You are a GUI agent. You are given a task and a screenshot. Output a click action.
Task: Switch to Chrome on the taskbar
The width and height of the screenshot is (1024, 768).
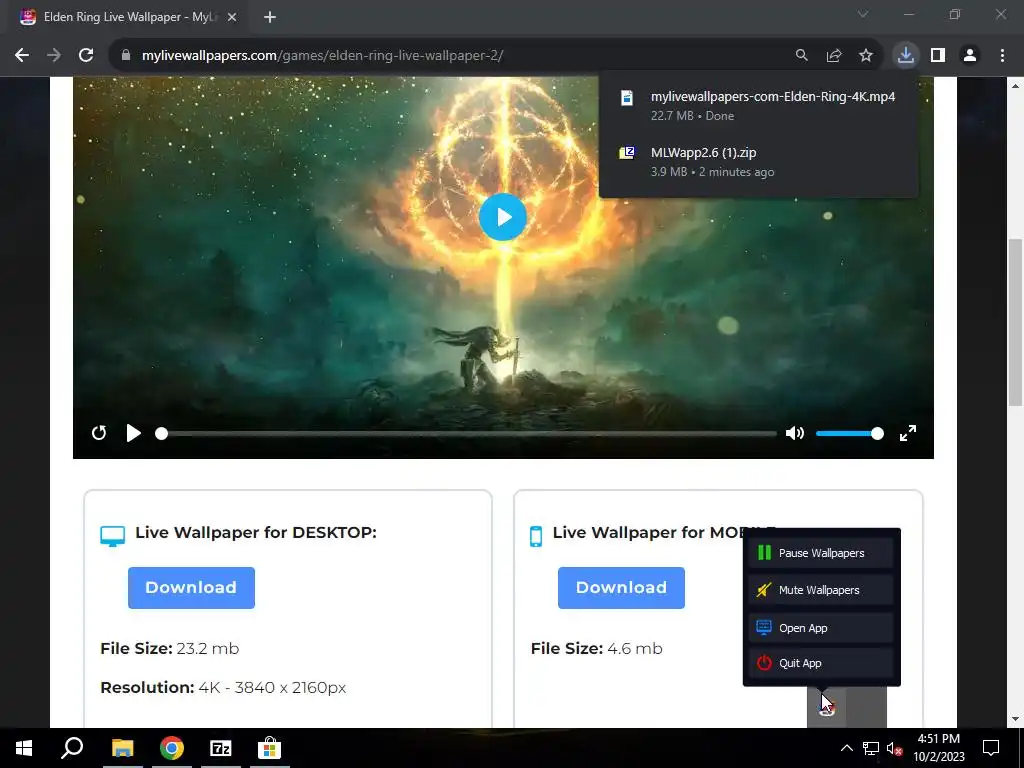click(172, 748)
